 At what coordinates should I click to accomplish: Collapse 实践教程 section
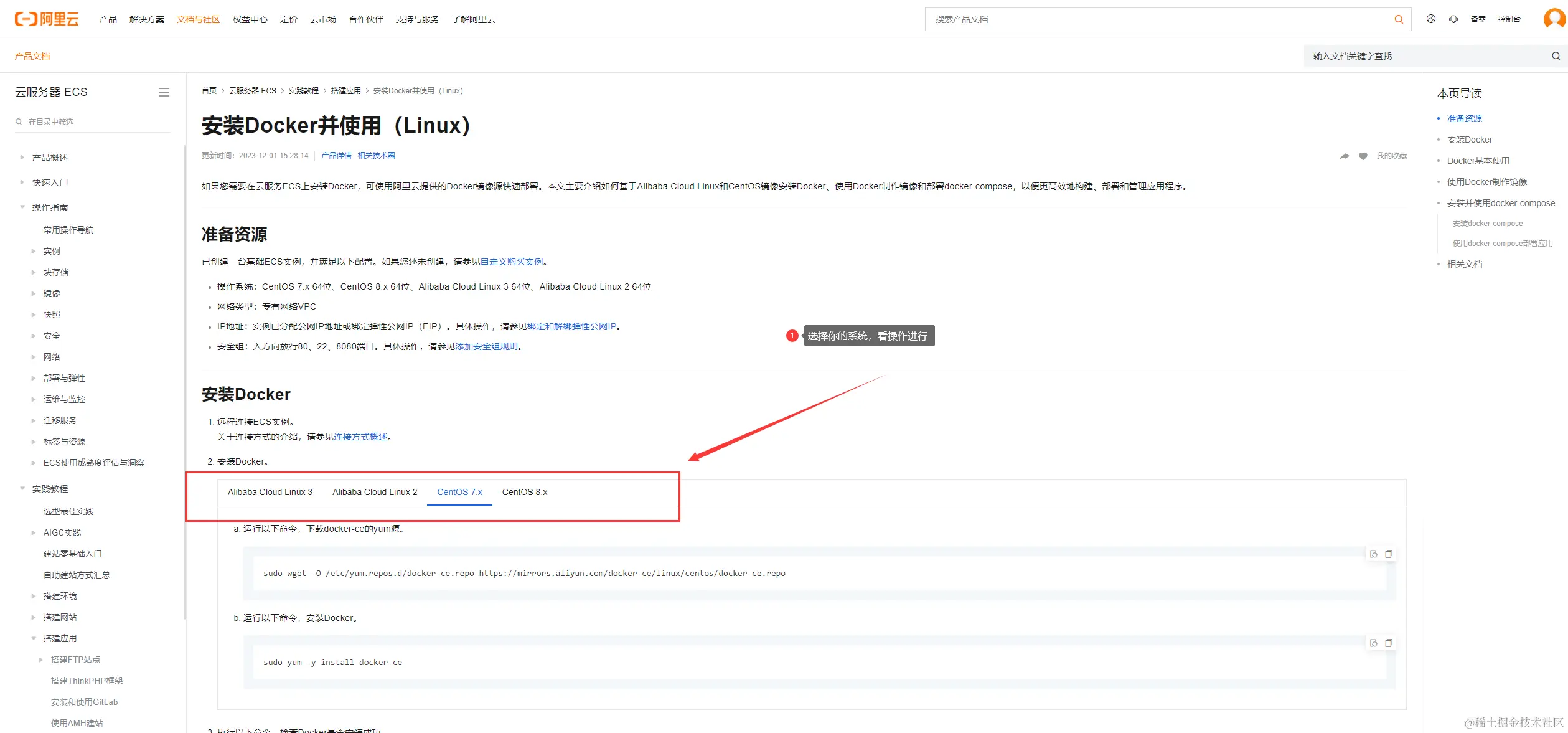[x=22, y=489]
